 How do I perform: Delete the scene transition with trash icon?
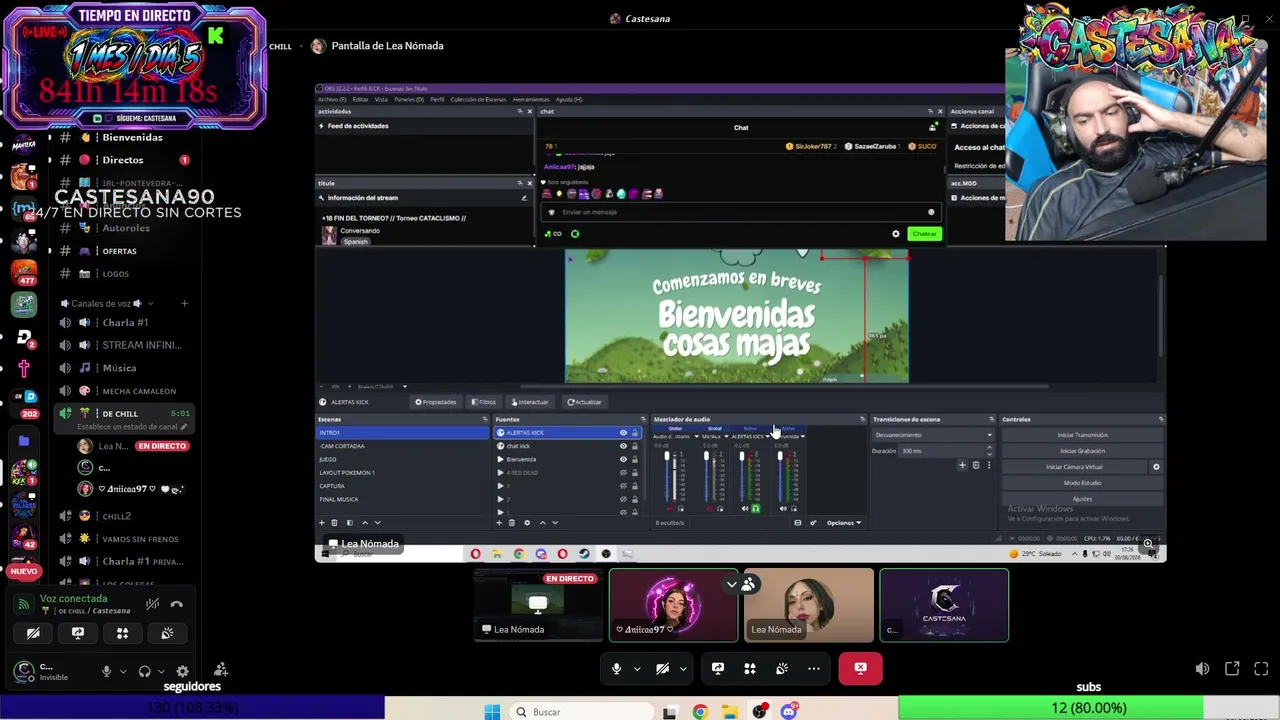coord(976,465)
